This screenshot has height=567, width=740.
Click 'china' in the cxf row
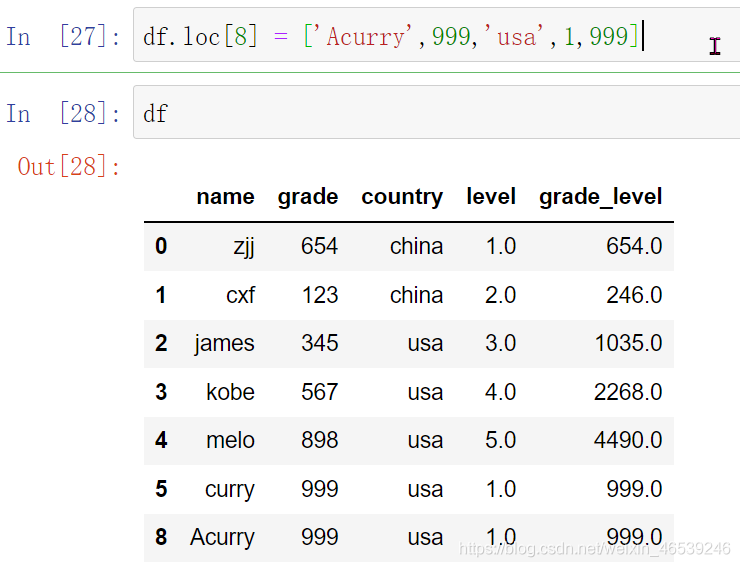point(417,296)
